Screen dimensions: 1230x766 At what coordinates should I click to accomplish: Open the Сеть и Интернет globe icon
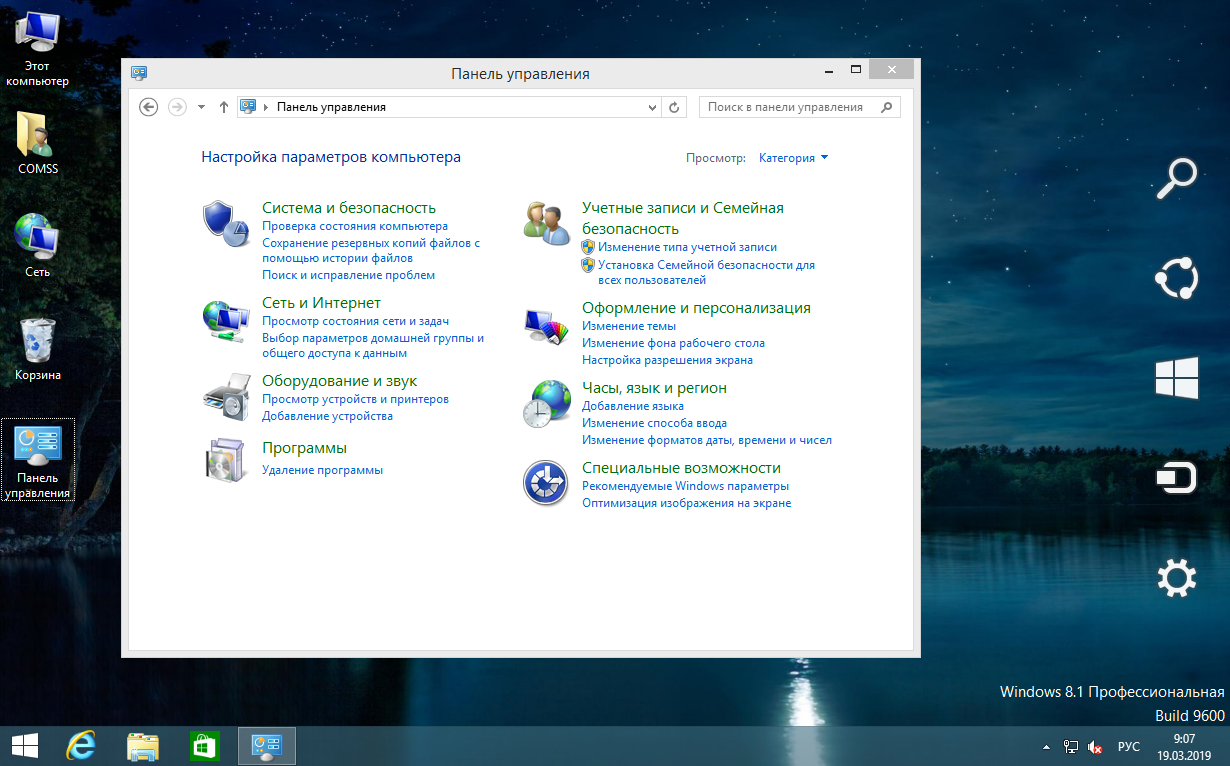click(x=226, y=320)
